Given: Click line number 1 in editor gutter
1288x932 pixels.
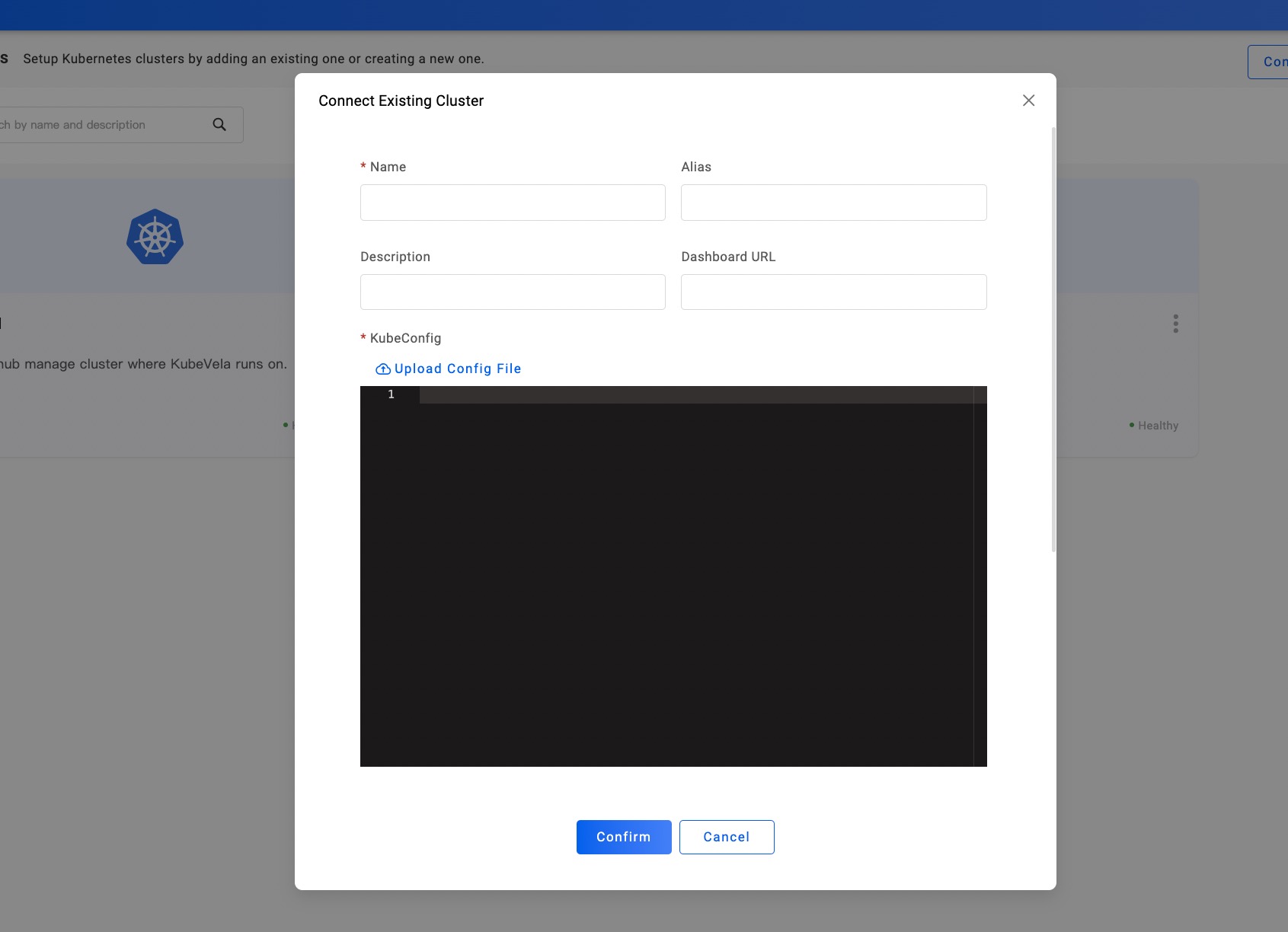Looking at the screenshot, I should 391,394.
